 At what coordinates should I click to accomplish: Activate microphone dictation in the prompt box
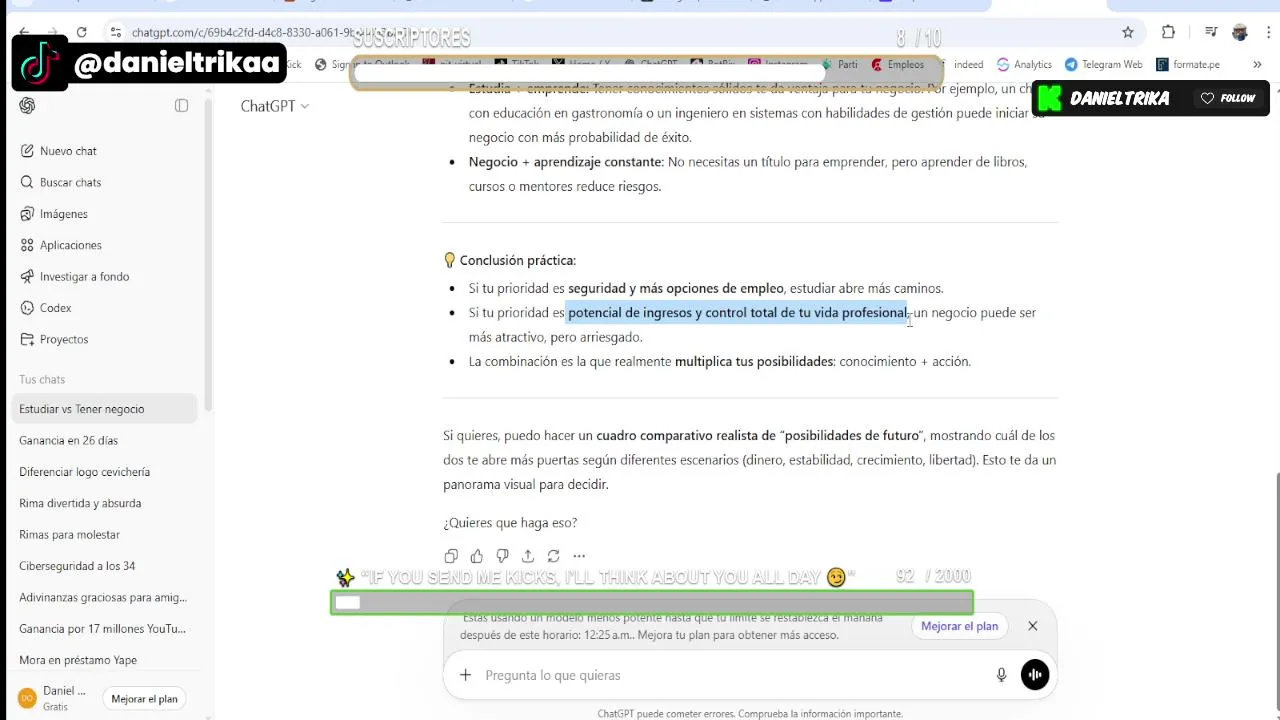pos(1001,675)
